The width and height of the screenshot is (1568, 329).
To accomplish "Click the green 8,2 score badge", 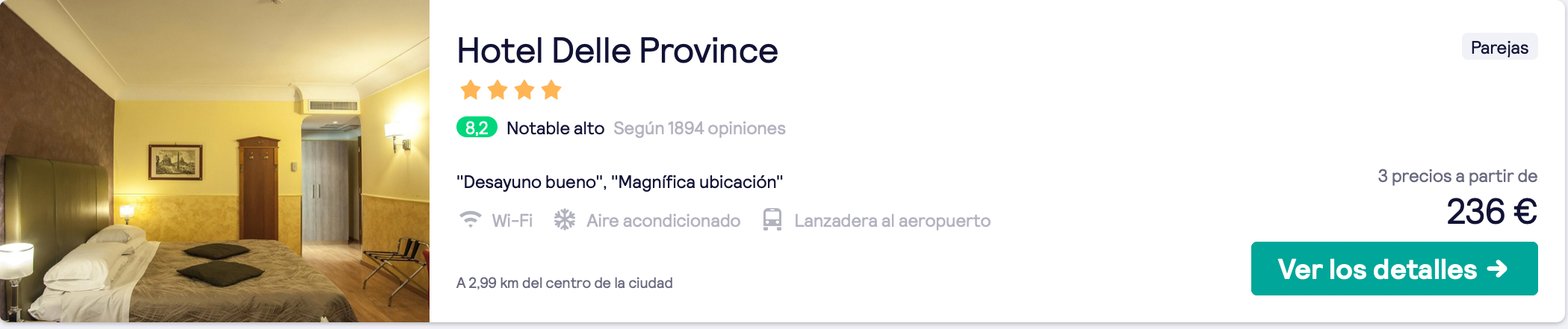I will click(x=477, y=128).
